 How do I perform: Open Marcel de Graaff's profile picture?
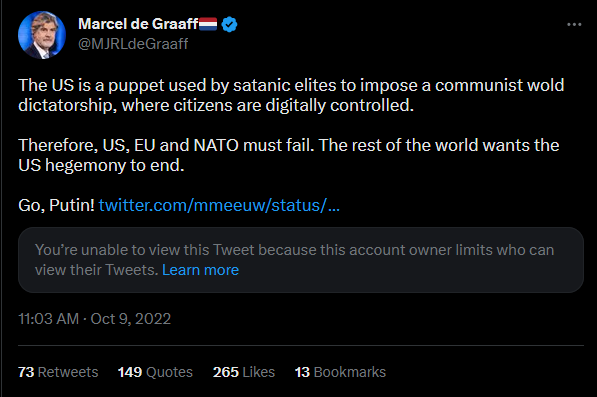42,35
